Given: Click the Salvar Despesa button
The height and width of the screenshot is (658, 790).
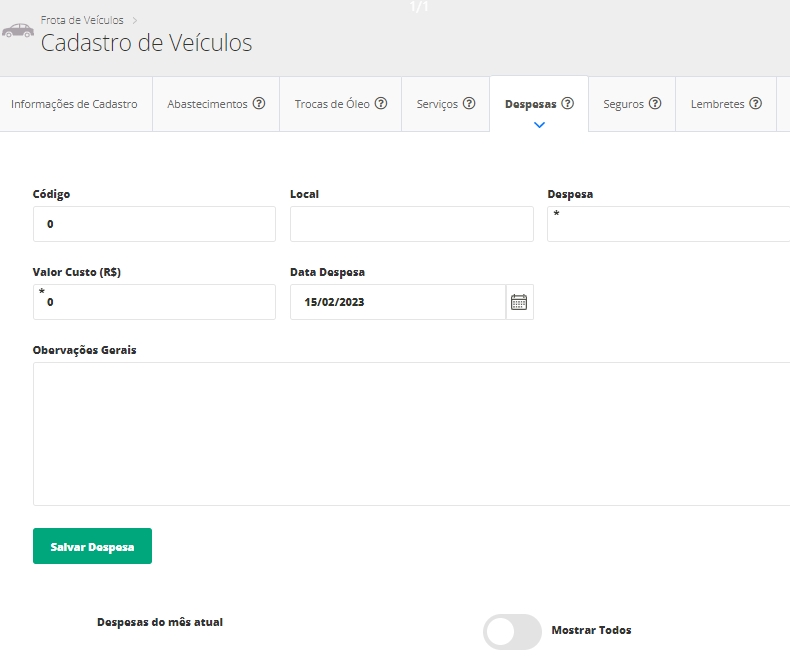Looking at the screenshot, I should click(92, 546).
